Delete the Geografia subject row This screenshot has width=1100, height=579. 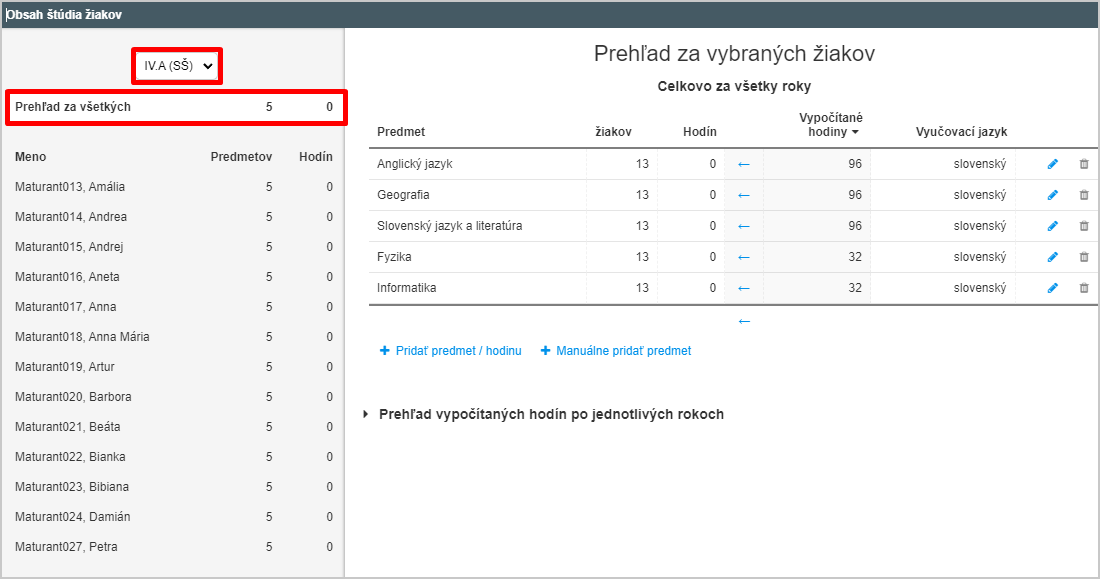(1084, 195)
